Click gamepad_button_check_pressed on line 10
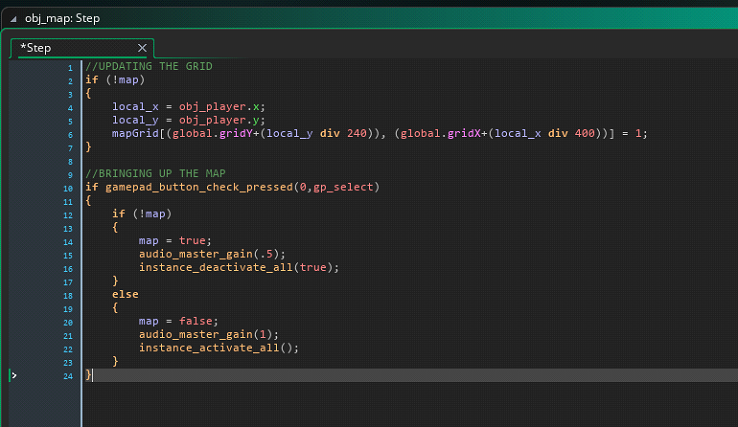This screenshot has width=738, height=427. pos(199,187)
